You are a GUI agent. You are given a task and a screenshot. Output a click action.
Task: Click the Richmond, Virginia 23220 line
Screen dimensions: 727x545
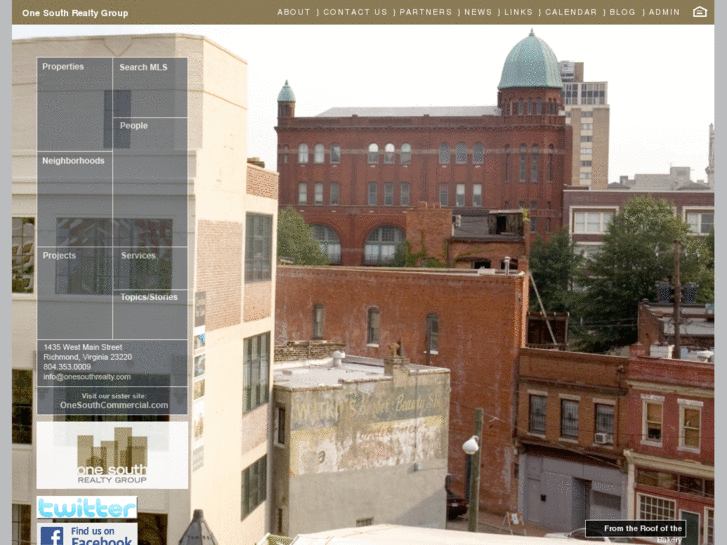coord(88,357)
